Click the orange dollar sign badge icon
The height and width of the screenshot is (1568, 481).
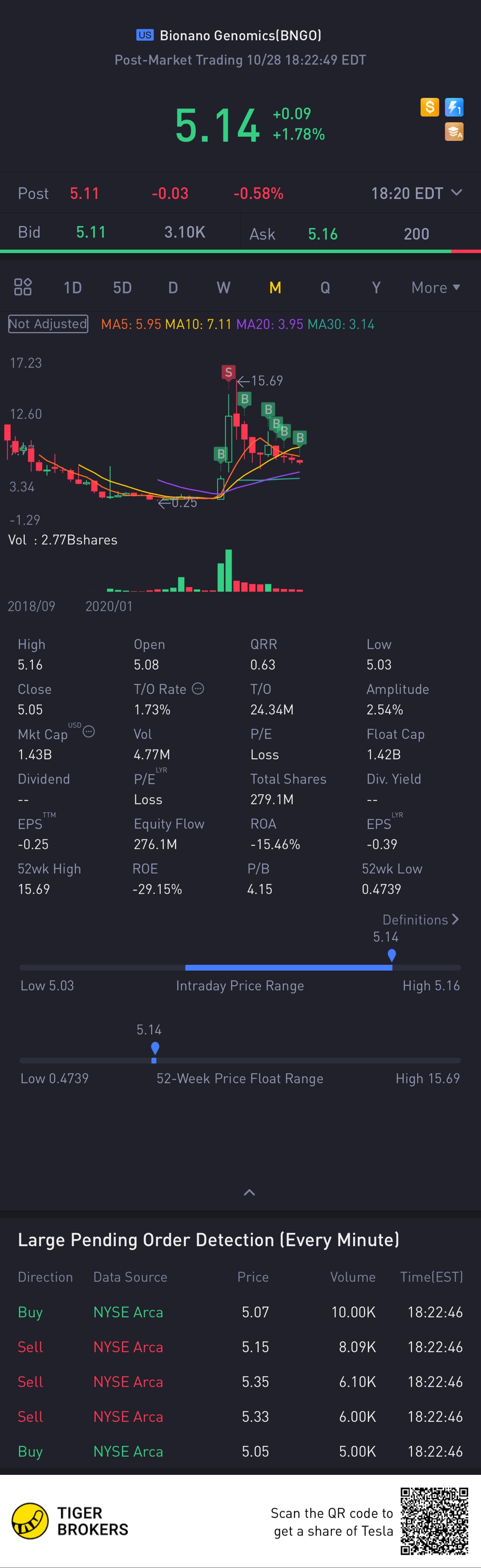[429, 107]
